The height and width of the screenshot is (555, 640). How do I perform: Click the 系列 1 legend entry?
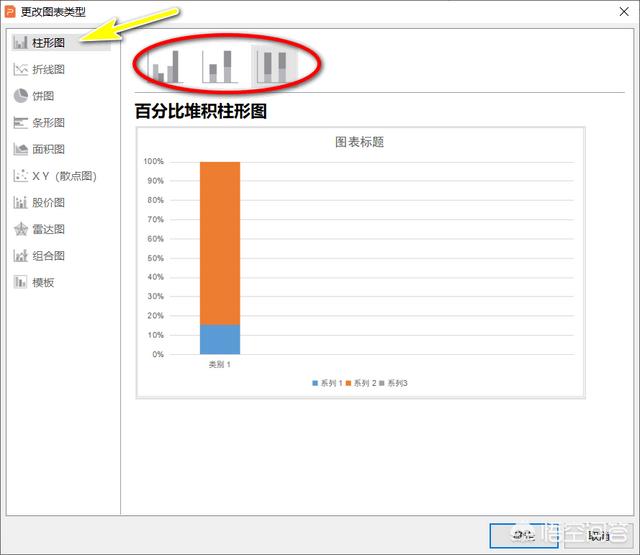(327, 383)
